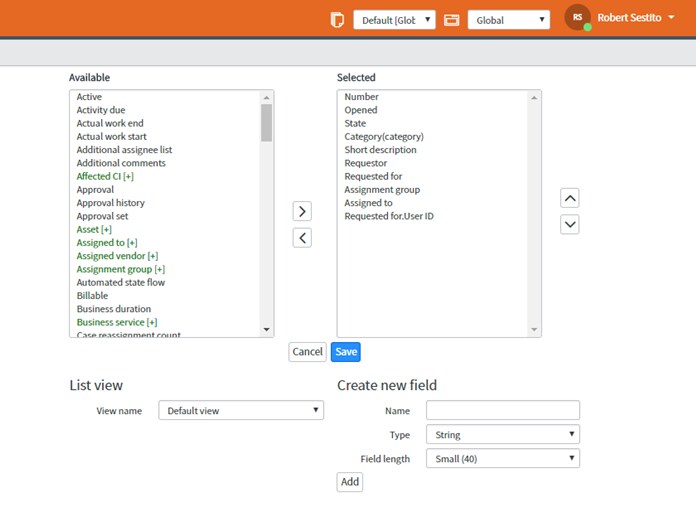Click the Cancel button
The width and height of the screenshot is (696, 505).
click(x=307, y=352)
